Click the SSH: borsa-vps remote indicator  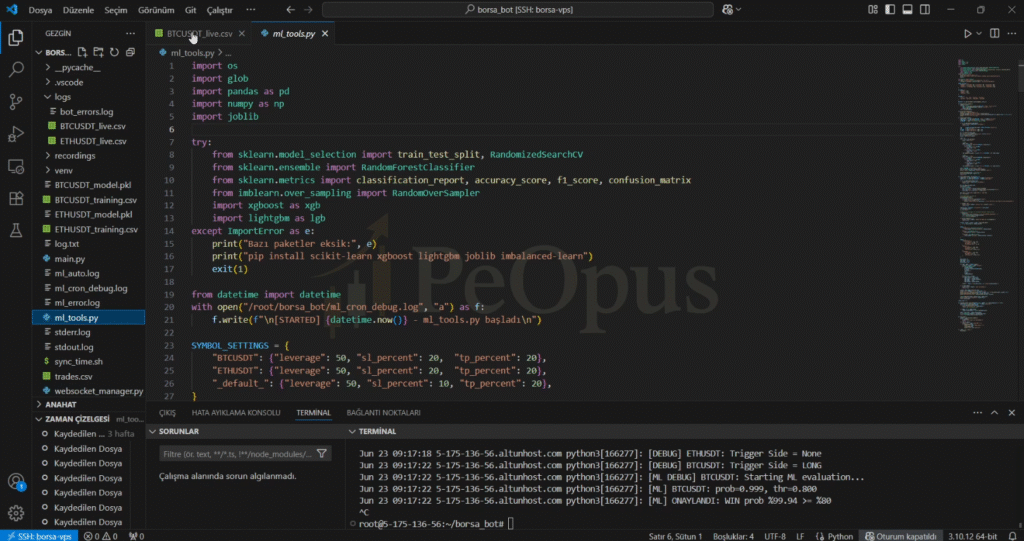pyautogui.click(x=38, y=535)
